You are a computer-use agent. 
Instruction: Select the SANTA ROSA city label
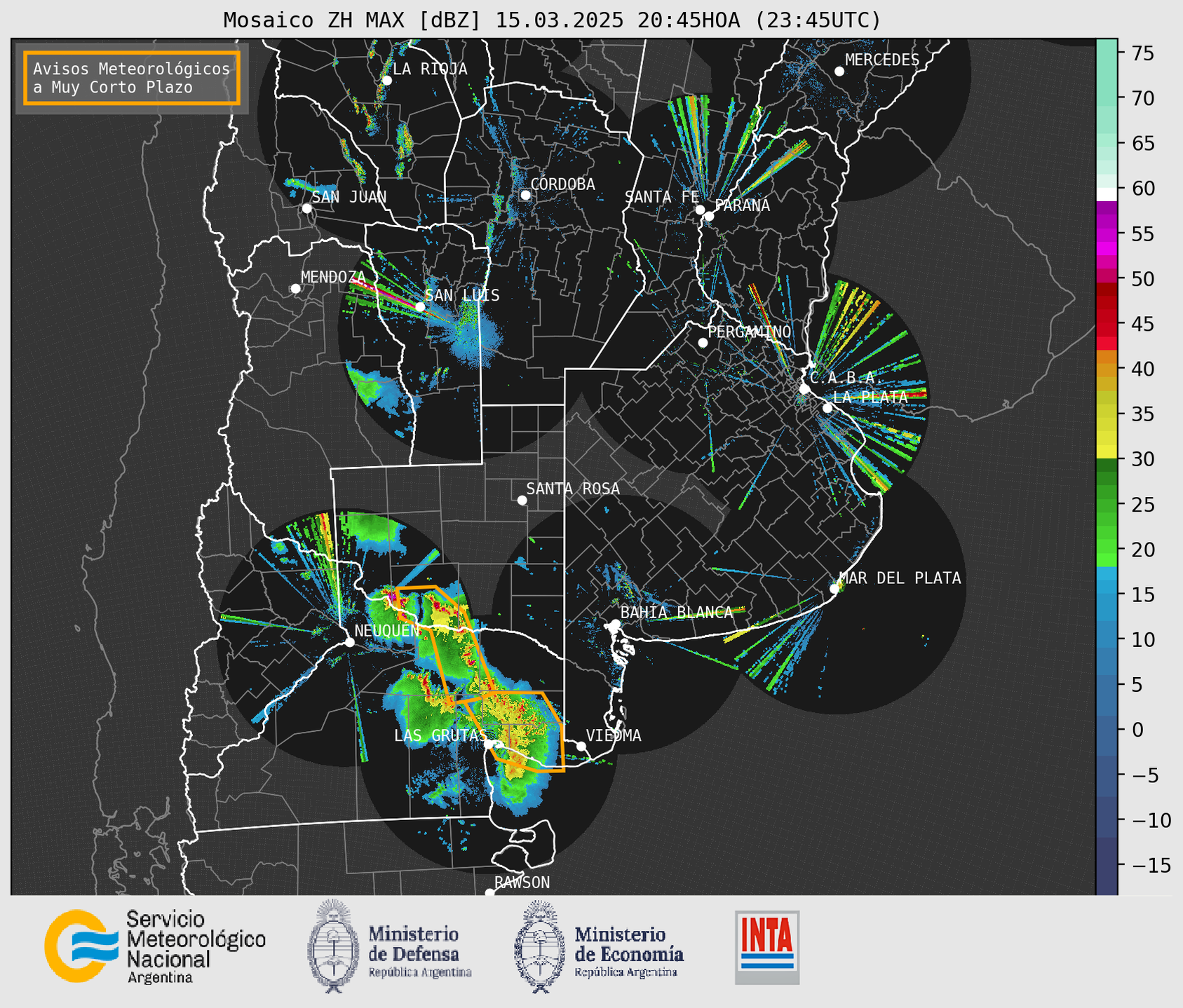pos(573,489)
